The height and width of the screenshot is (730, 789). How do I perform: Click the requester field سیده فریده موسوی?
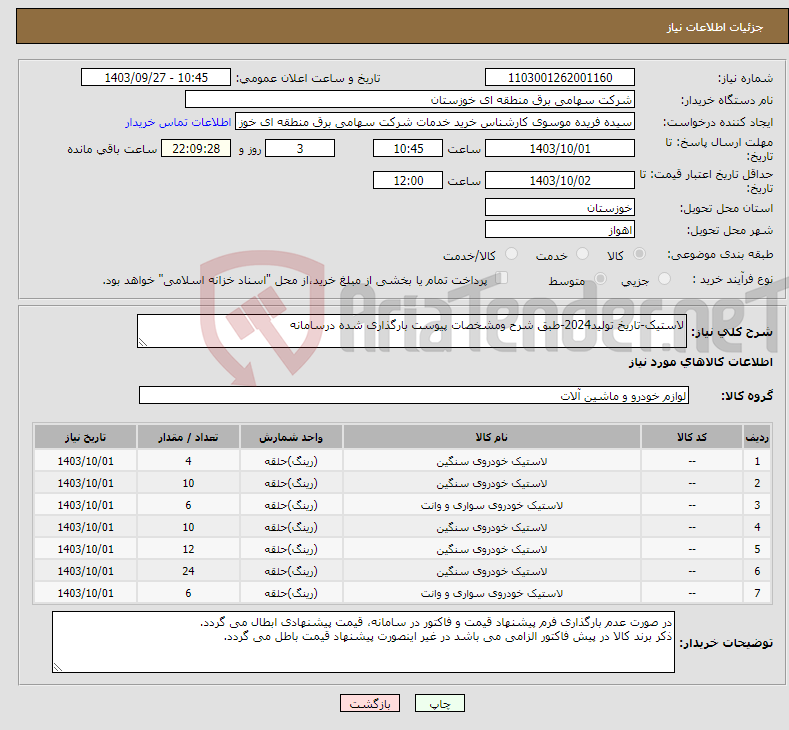click(x=435, y=122)
